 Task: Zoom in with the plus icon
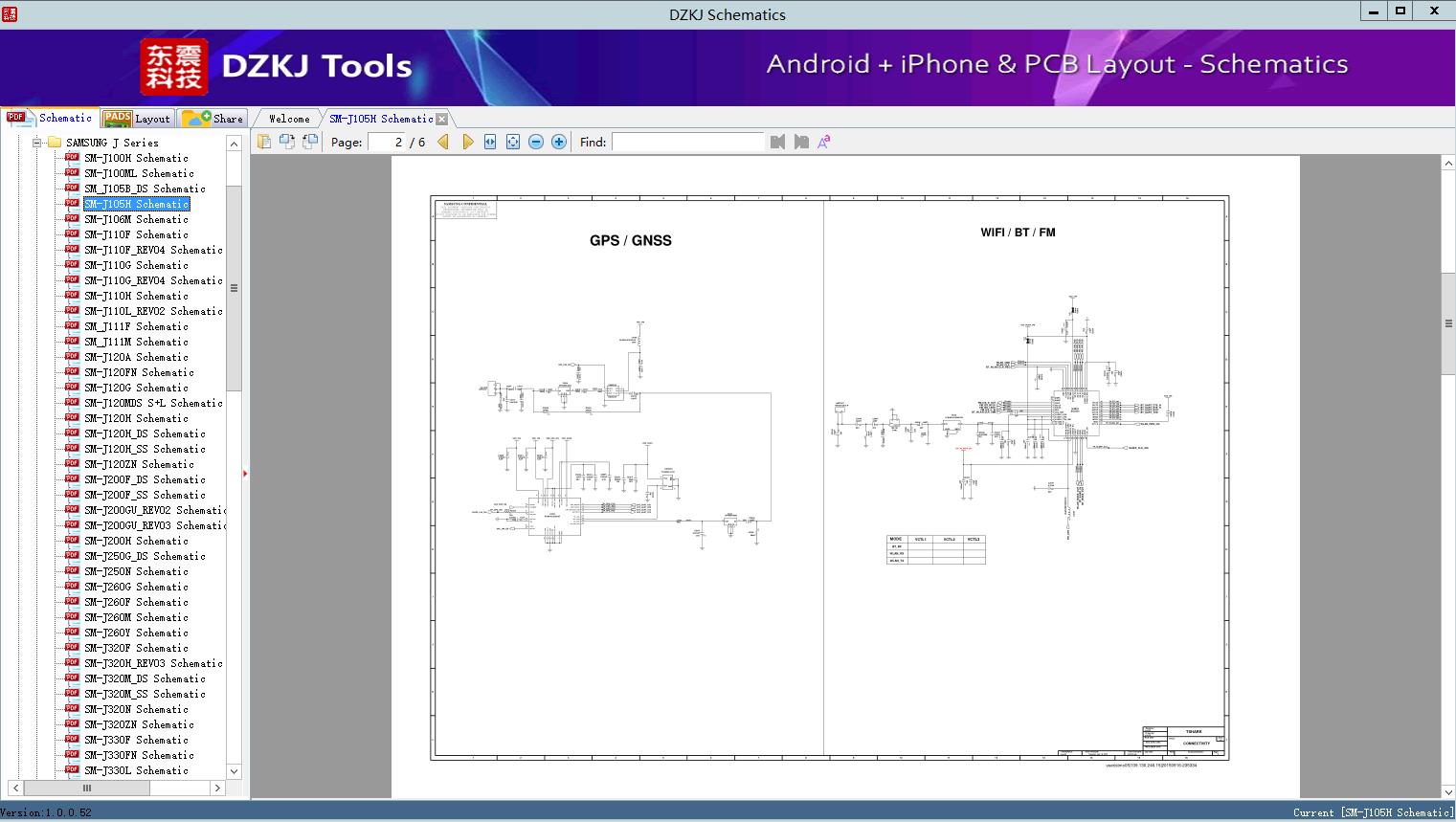(x=559, y=142)
